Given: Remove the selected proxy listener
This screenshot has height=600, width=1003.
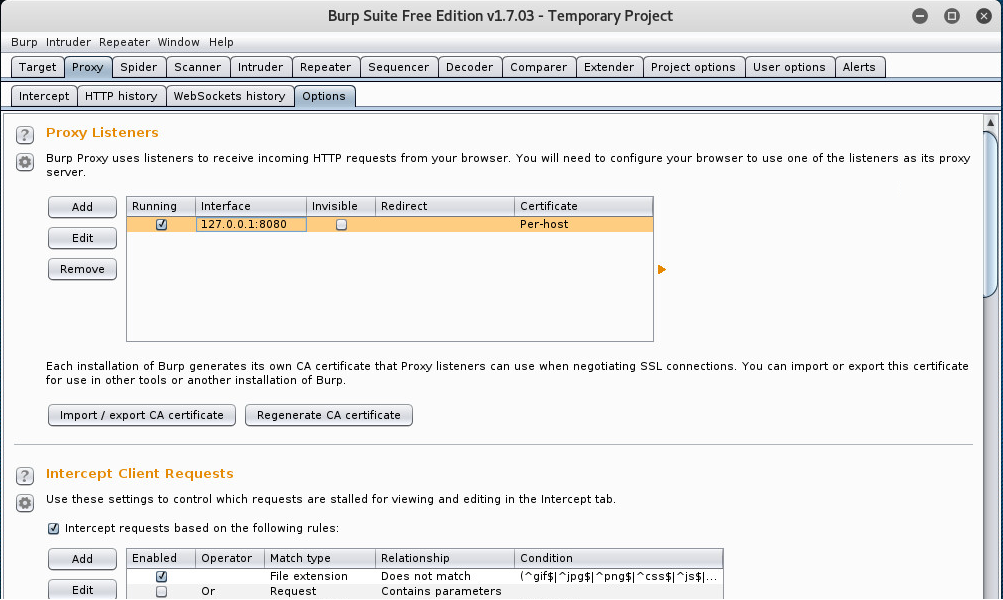Looking at the screenshot, I should tap(82, 269).
